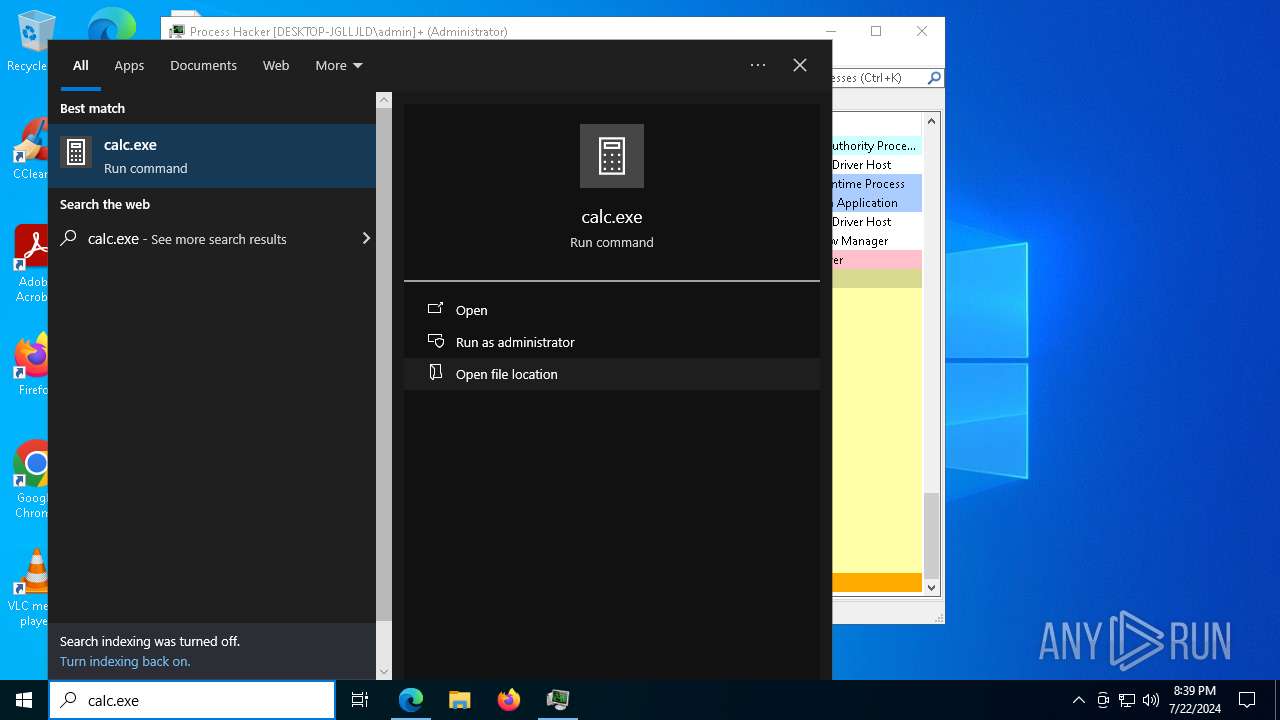
Task: Open Task View on the taskbar
Action: (360, 700)
